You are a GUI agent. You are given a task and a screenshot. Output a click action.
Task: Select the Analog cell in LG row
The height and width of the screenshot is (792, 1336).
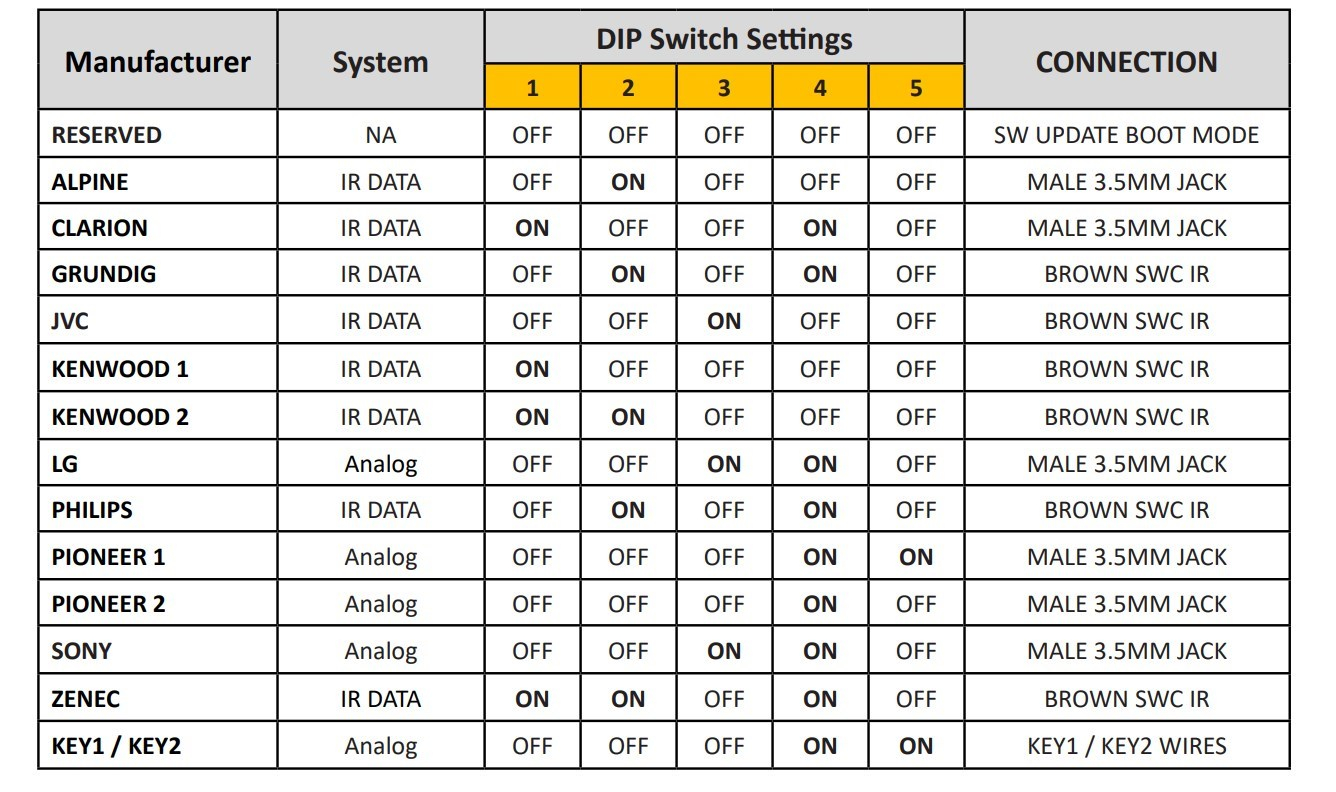pyautogui.click(x=380, y=464)
